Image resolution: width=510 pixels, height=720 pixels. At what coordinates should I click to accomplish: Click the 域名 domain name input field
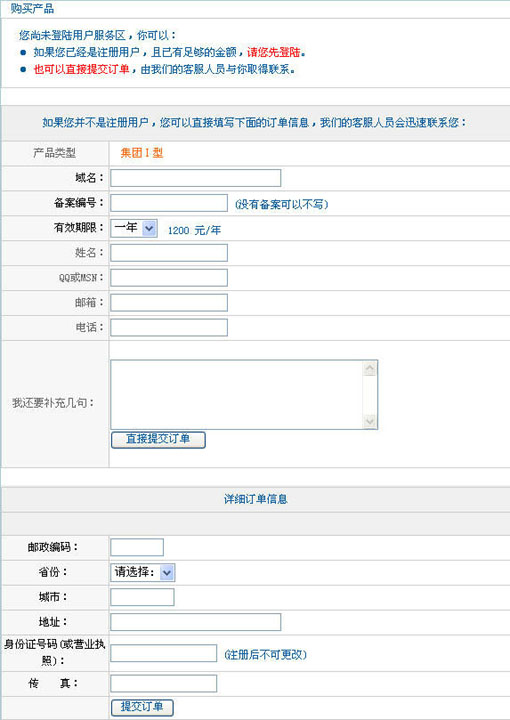[196, 178]
